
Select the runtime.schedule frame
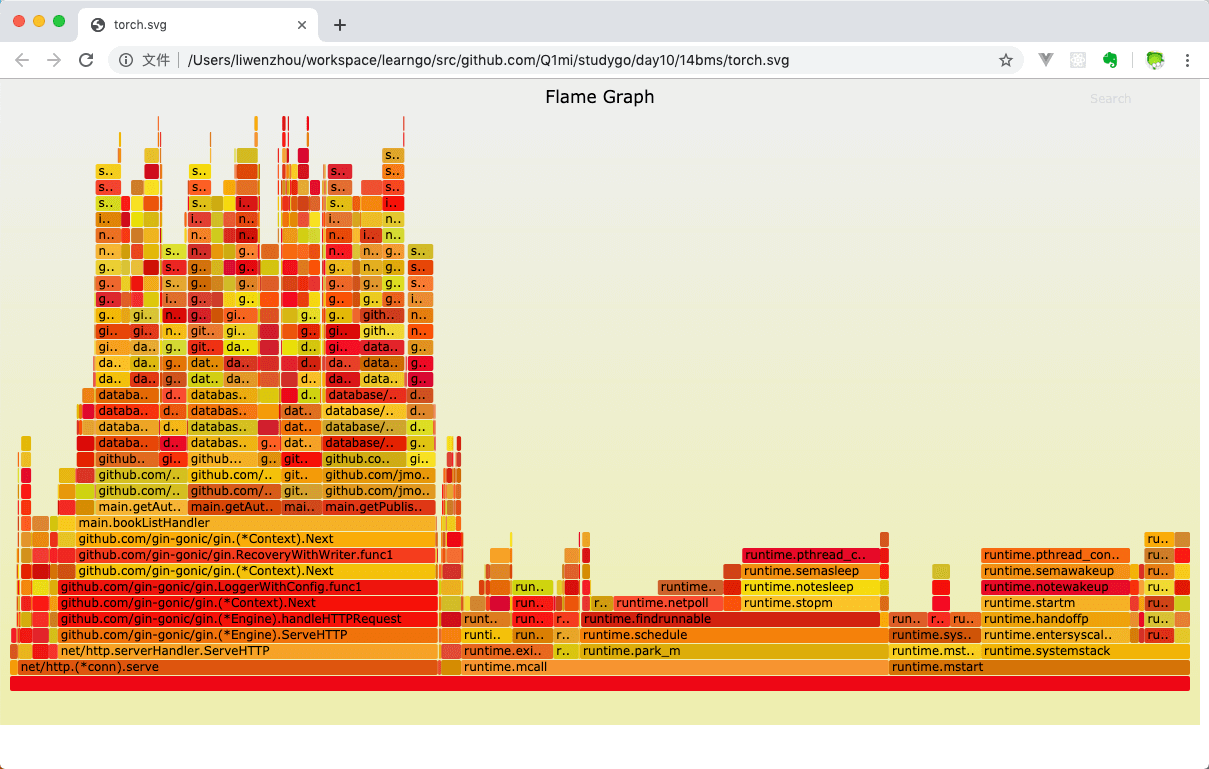734,635
